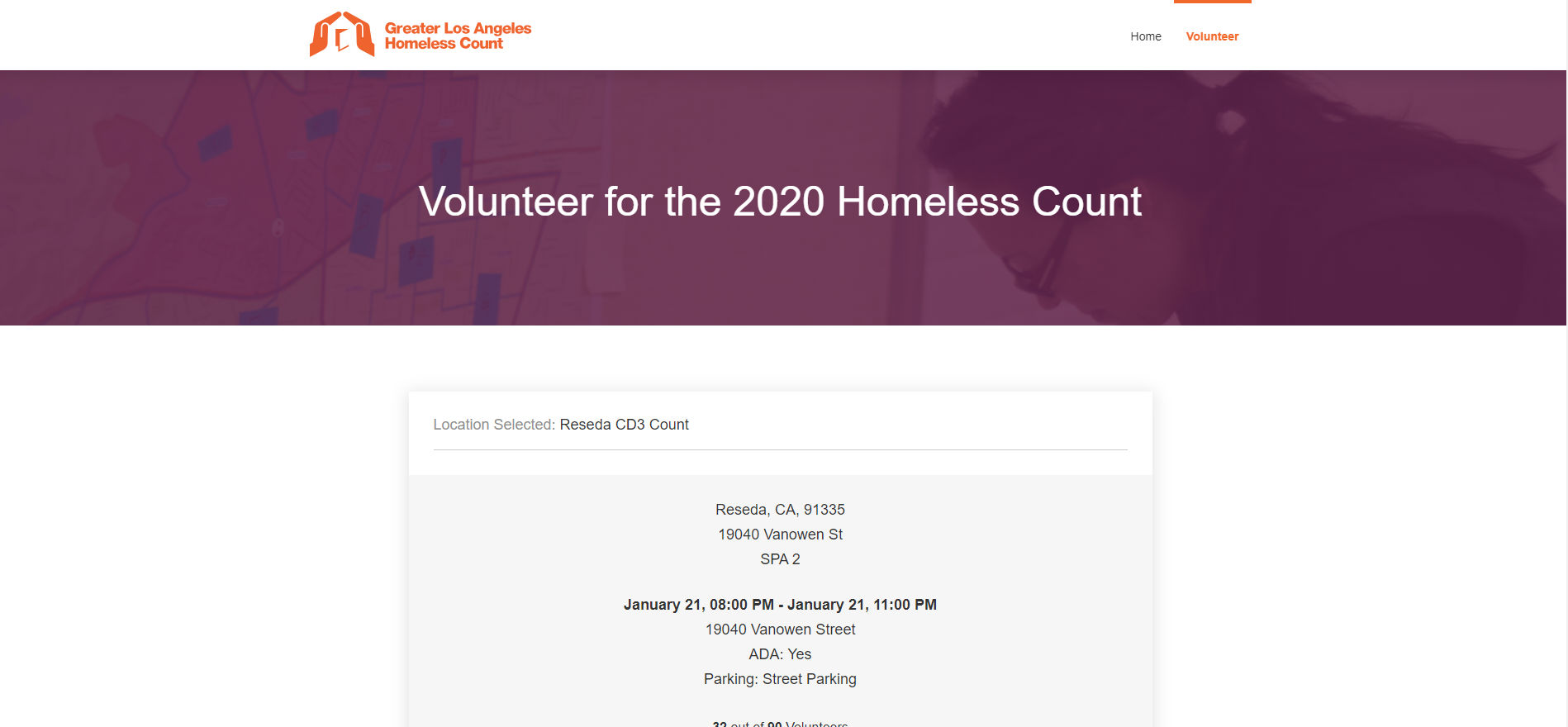This screenshot has width=1568, height=727.
Task: Click the ADA: Yes line
Action: (780, 654)
